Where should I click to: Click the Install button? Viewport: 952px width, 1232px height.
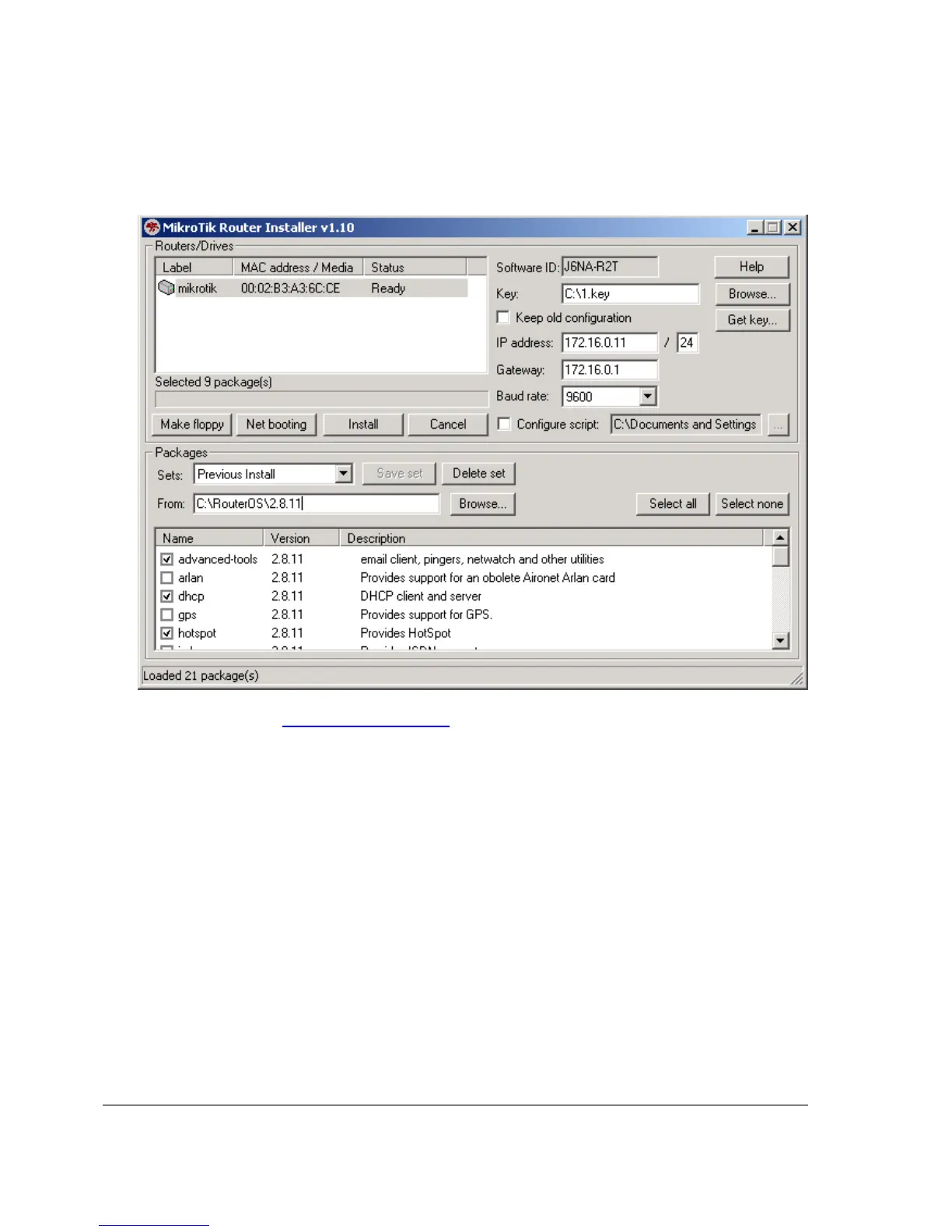[x=363, y=425]
